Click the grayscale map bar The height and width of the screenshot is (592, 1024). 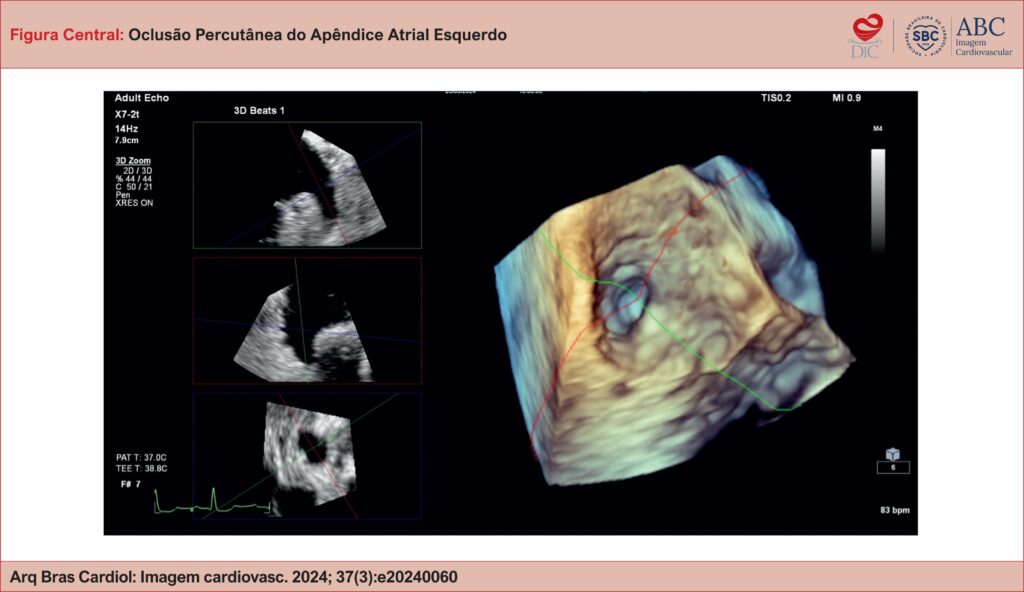877,200
